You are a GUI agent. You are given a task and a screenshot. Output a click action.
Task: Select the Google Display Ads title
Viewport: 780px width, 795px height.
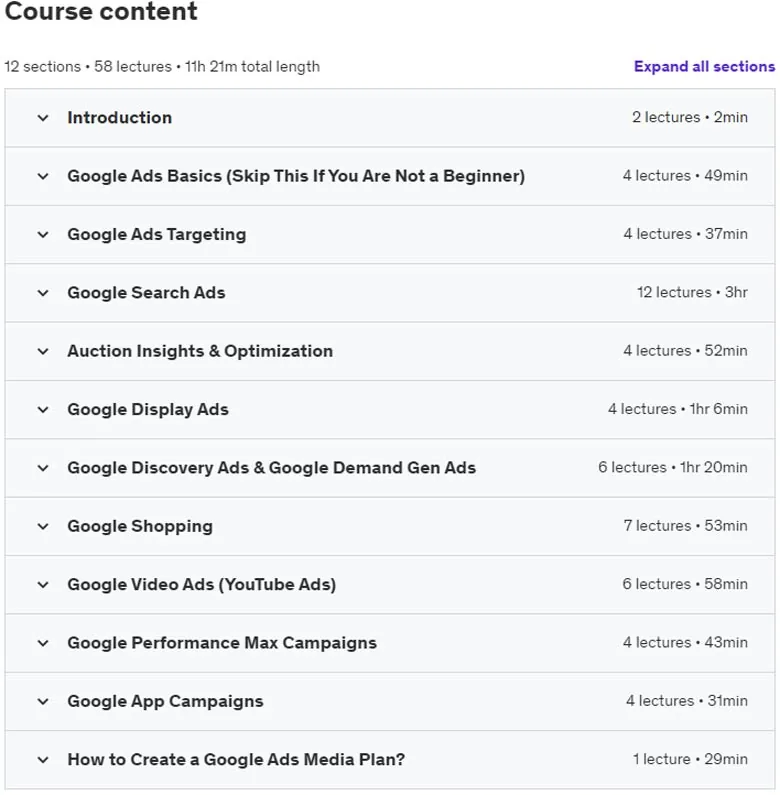tap(148, 410)
